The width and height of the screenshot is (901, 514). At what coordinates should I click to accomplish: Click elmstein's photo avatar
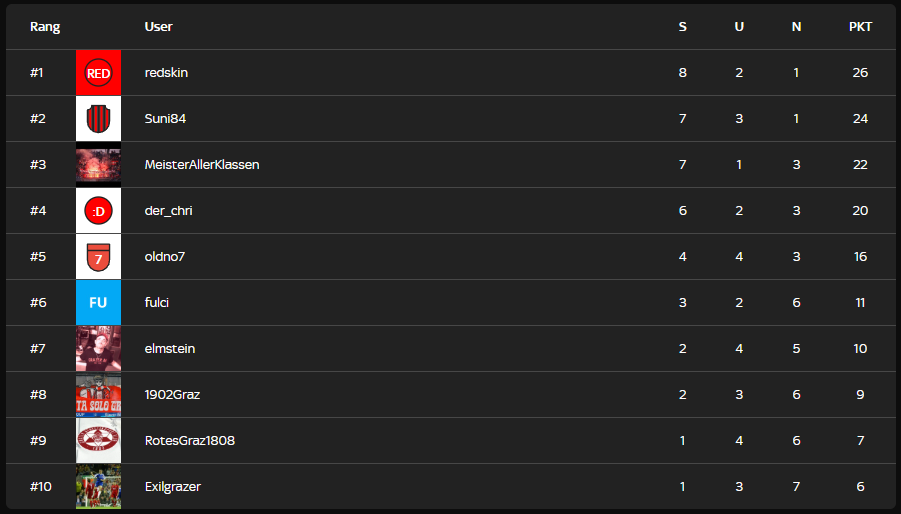(x=98, y=349)
